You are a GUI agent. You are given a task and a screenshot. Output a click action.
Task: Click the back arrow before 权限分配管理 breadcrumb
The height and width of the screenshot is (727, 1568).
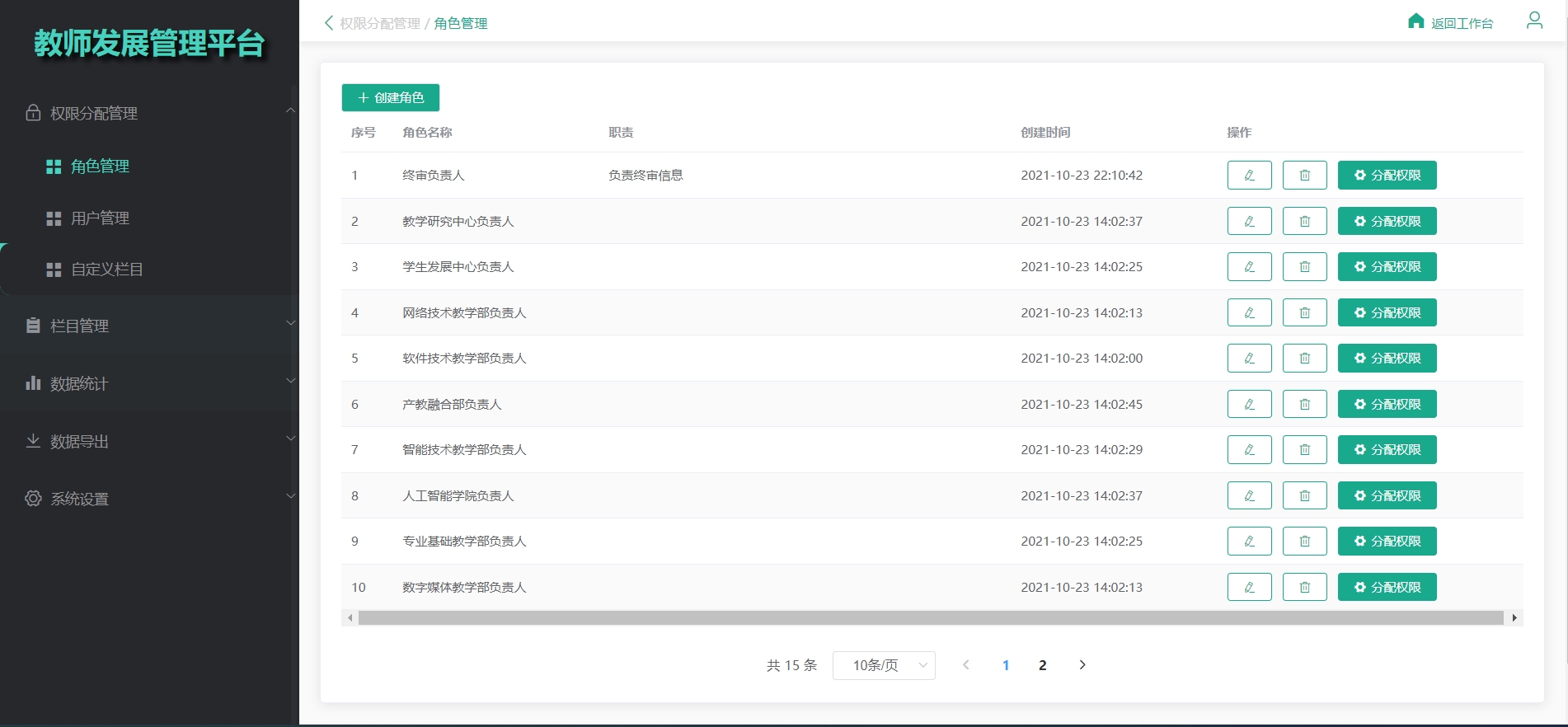(x=329, y=23)
